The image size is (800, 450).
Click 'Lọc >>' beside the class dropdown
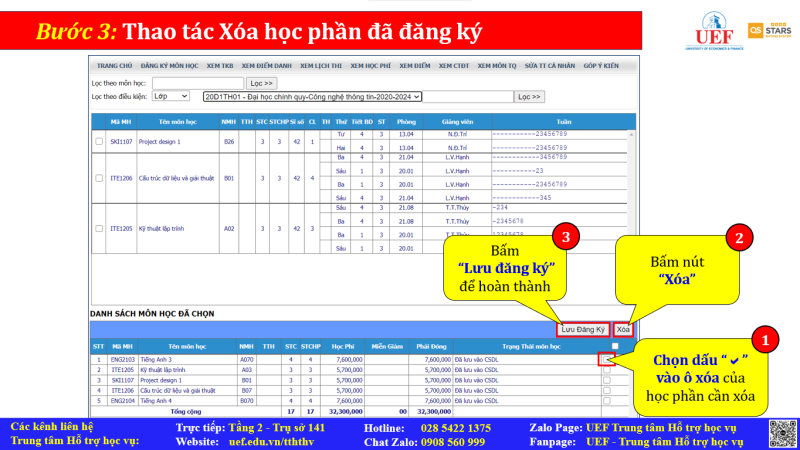coord(529,97)
